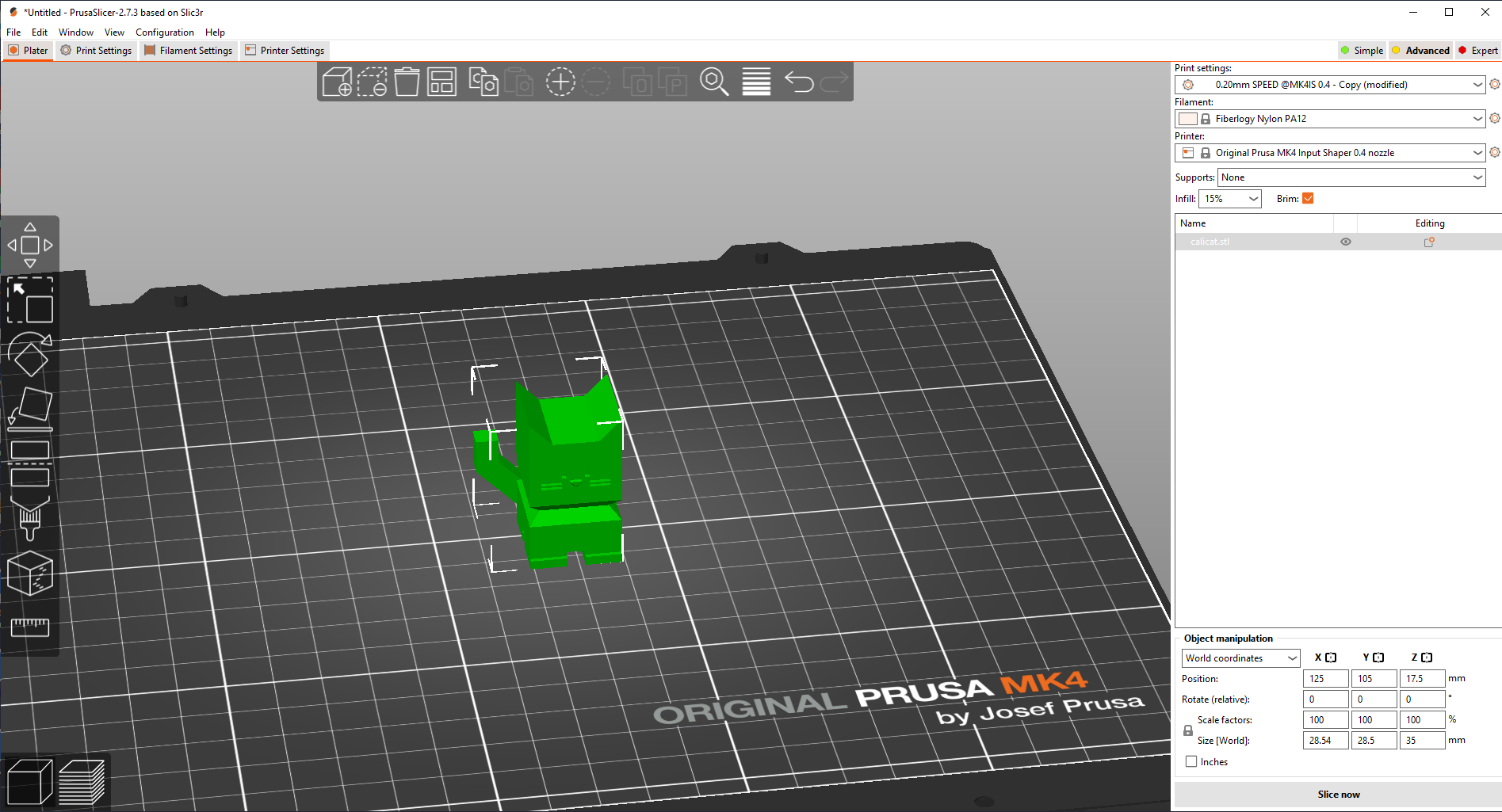
Task: Click the Paste toolbar icon
Action: [x=518, y=82]
